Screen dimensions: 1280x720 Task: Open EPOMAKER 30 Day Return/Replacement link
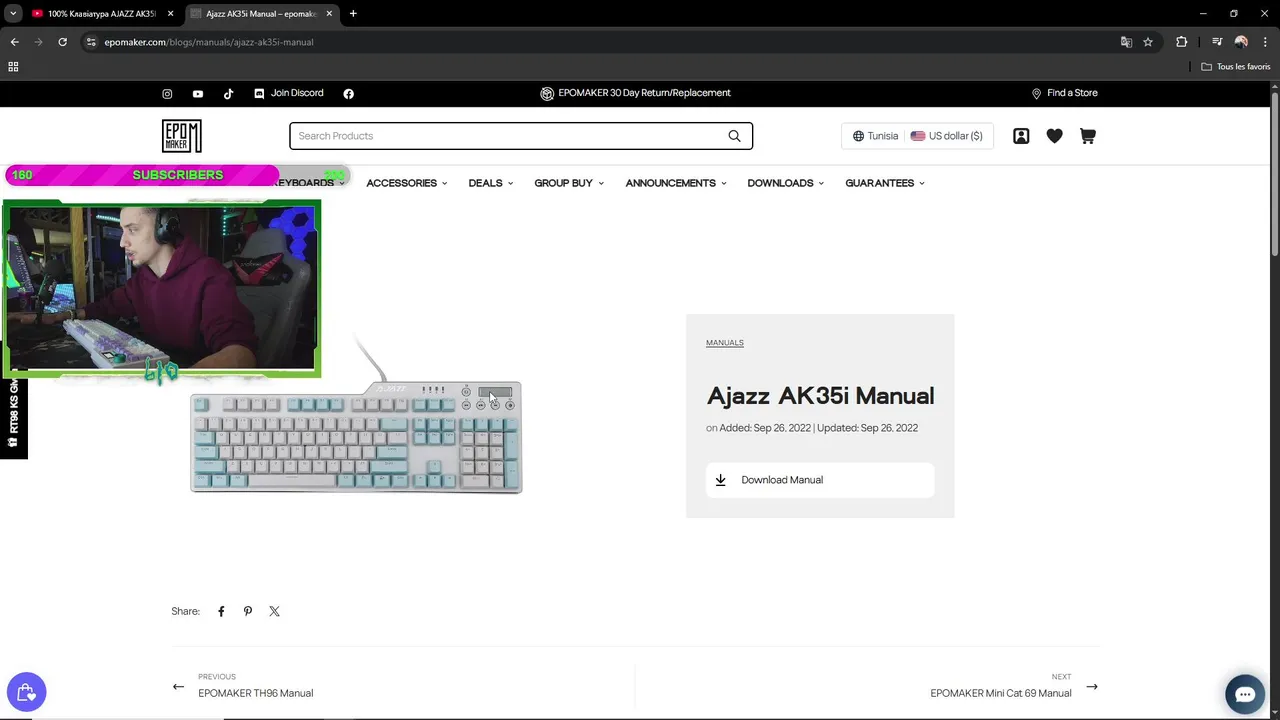tap(636, 93)
